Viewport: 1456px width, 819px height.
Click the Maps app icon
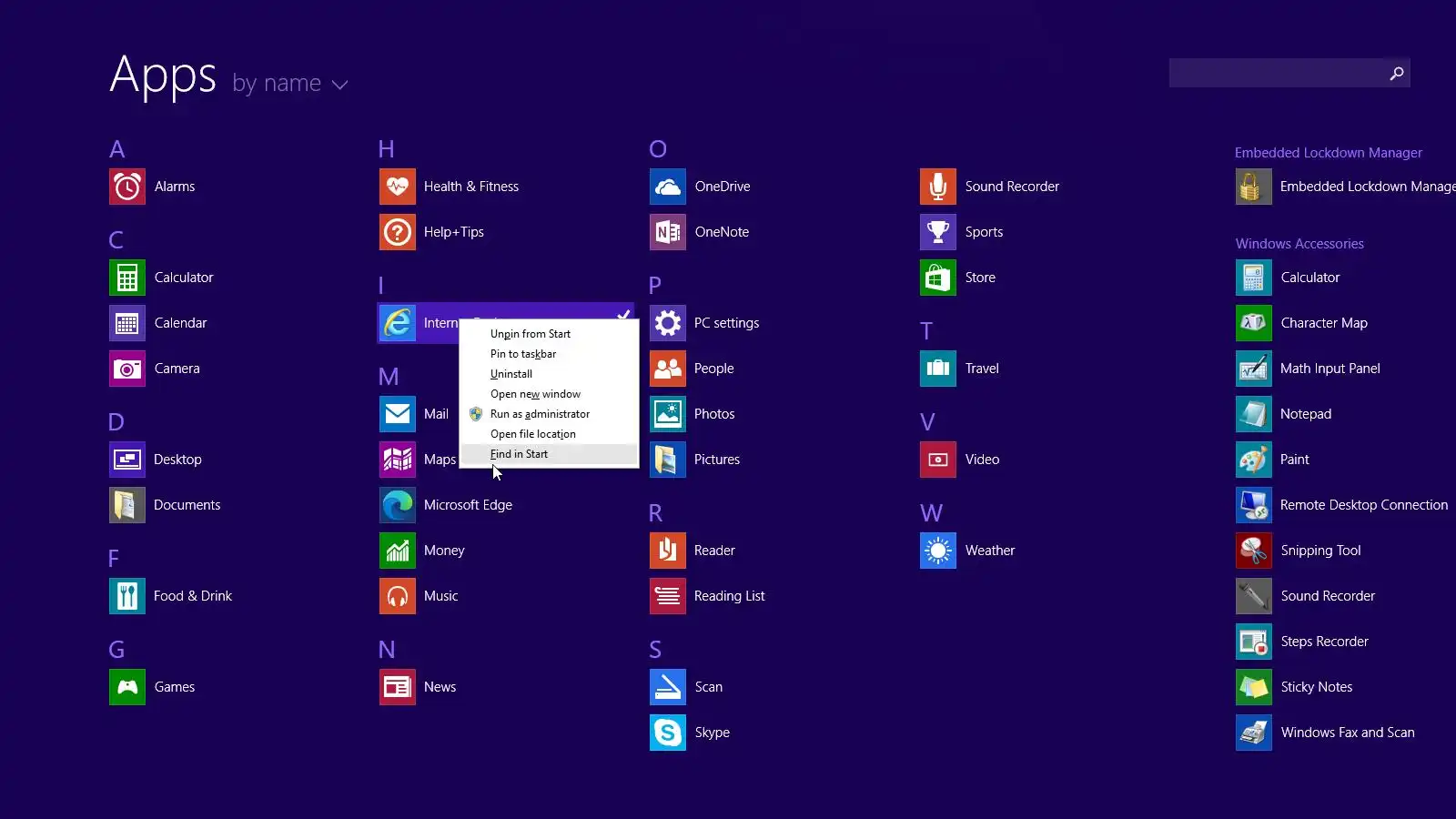coord(398,460)
